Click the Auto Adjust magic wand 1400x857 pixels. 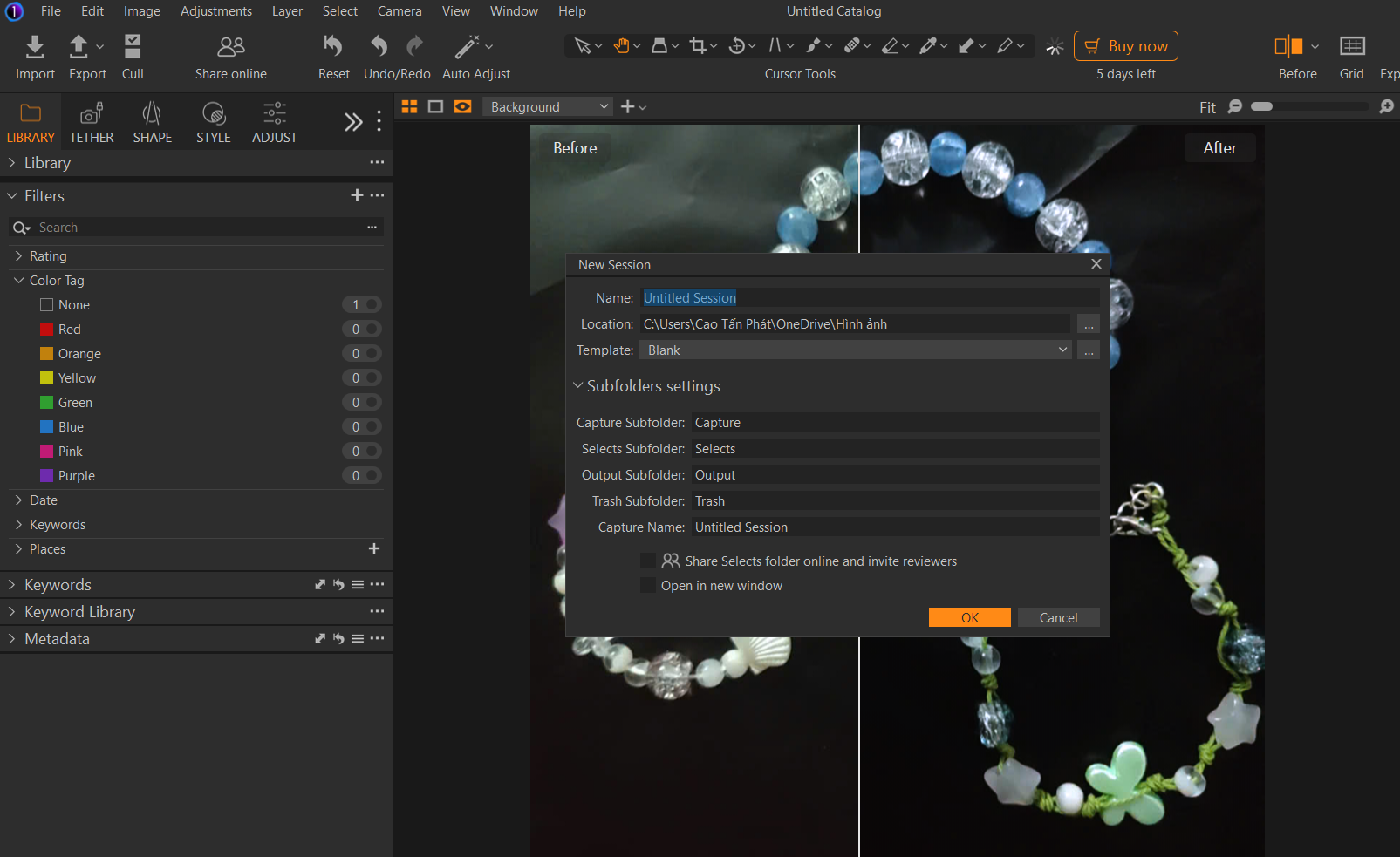(468, 47)
